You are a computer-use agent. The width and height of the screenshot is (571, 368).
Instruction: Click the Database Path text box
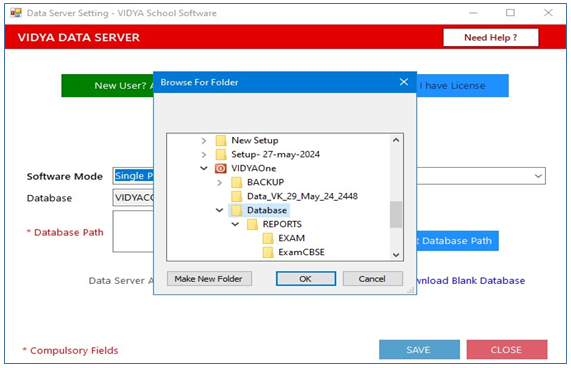(133, 231)
